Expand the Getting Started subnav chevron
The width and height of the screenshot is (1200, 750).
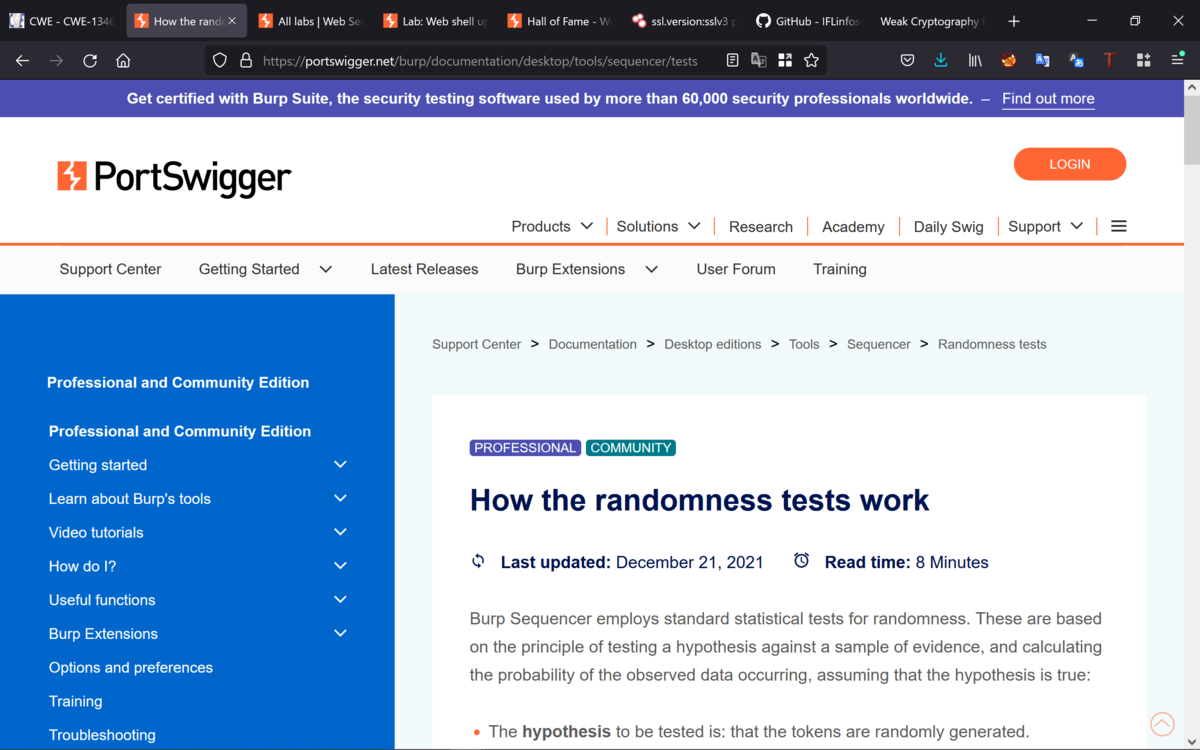coord(325,269)
